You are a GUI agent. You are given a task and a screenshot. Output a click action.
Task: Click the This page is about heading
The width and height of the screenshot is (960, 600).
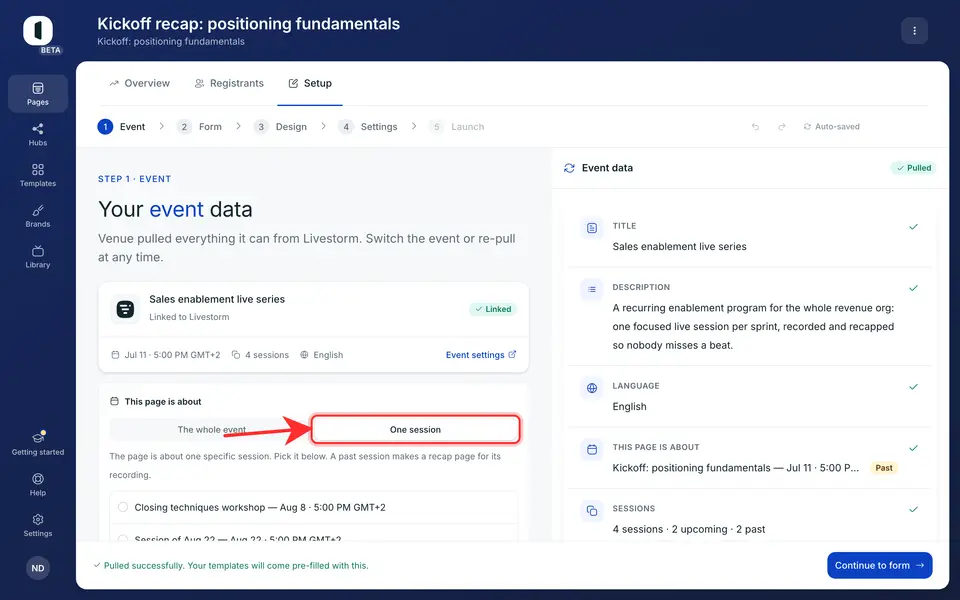163,402
